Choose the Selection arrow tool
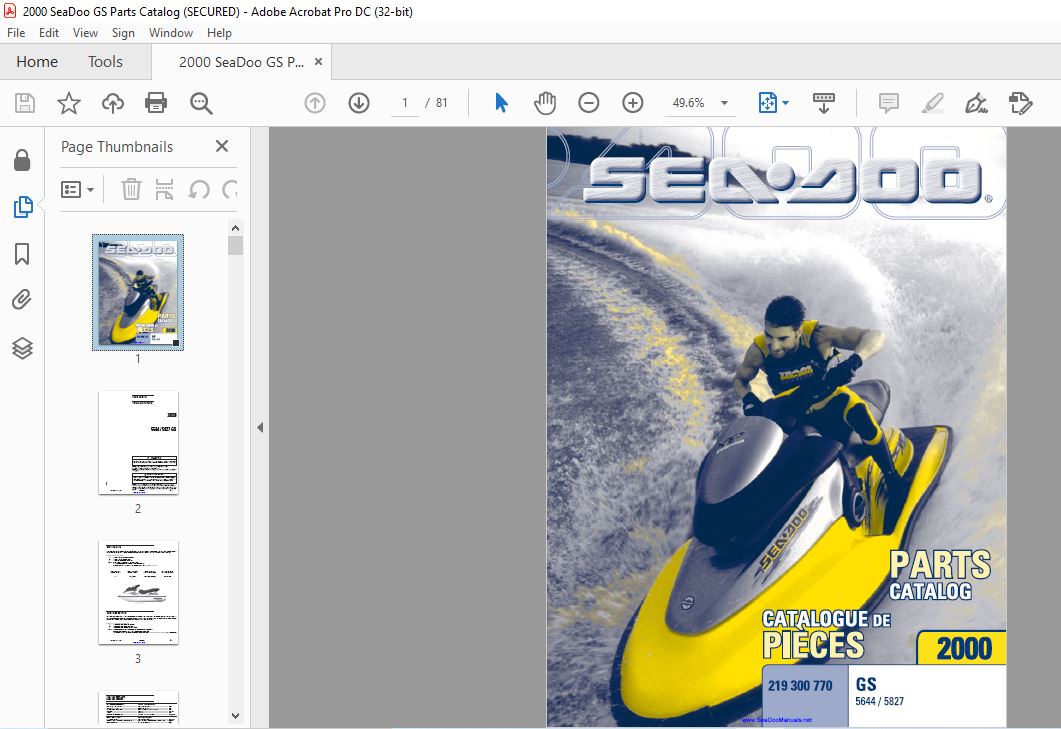1061x729 pixels. (x=501, y=103)
